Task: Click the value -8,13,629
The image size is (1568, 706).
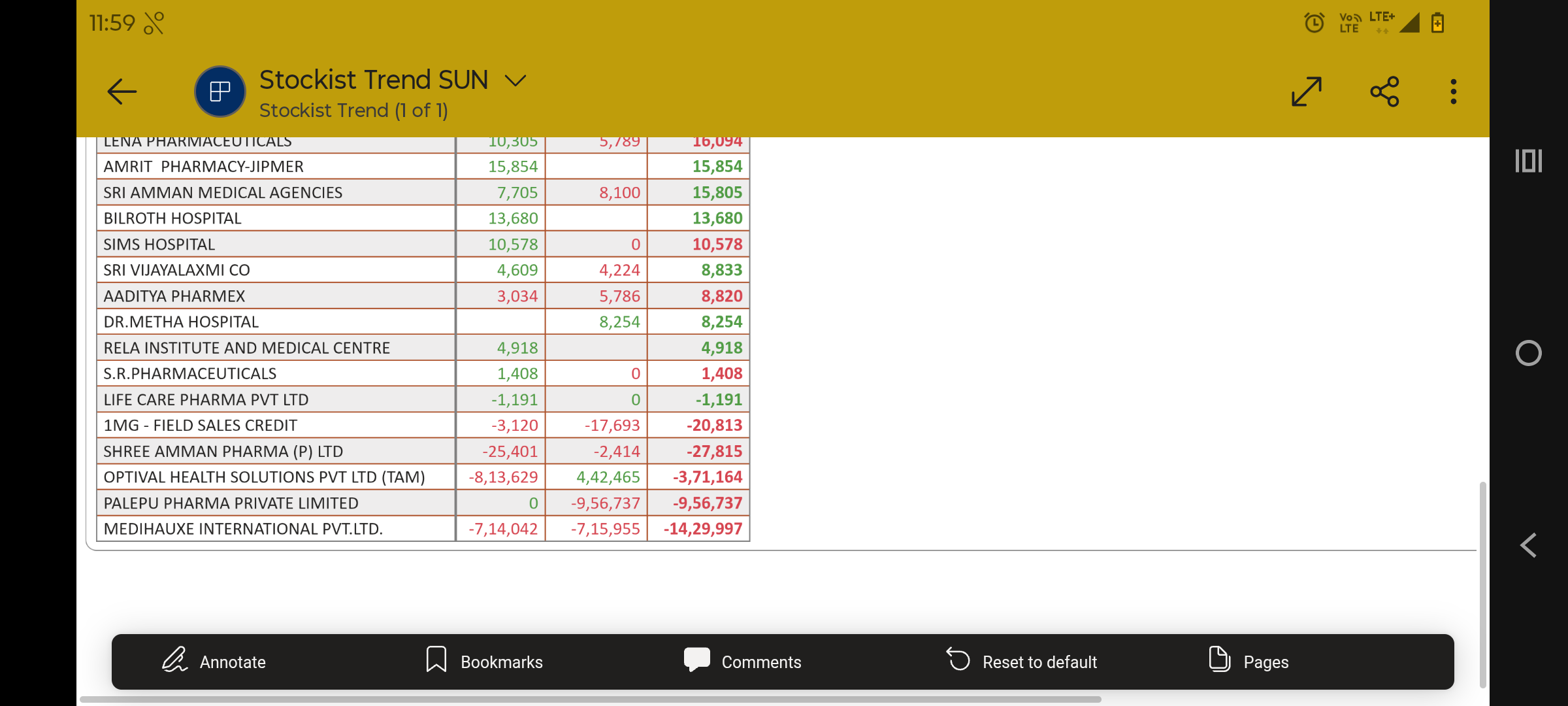Action: [x=503, y=477]
